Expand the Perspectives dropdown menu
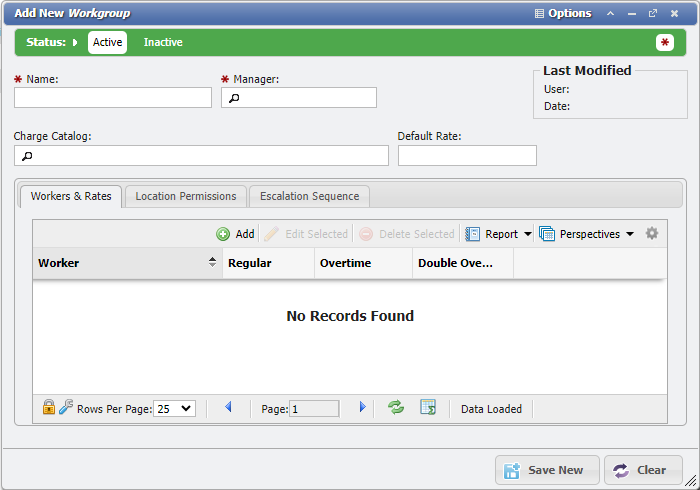This screenshot has height=490, width=700. pos(629,234)
